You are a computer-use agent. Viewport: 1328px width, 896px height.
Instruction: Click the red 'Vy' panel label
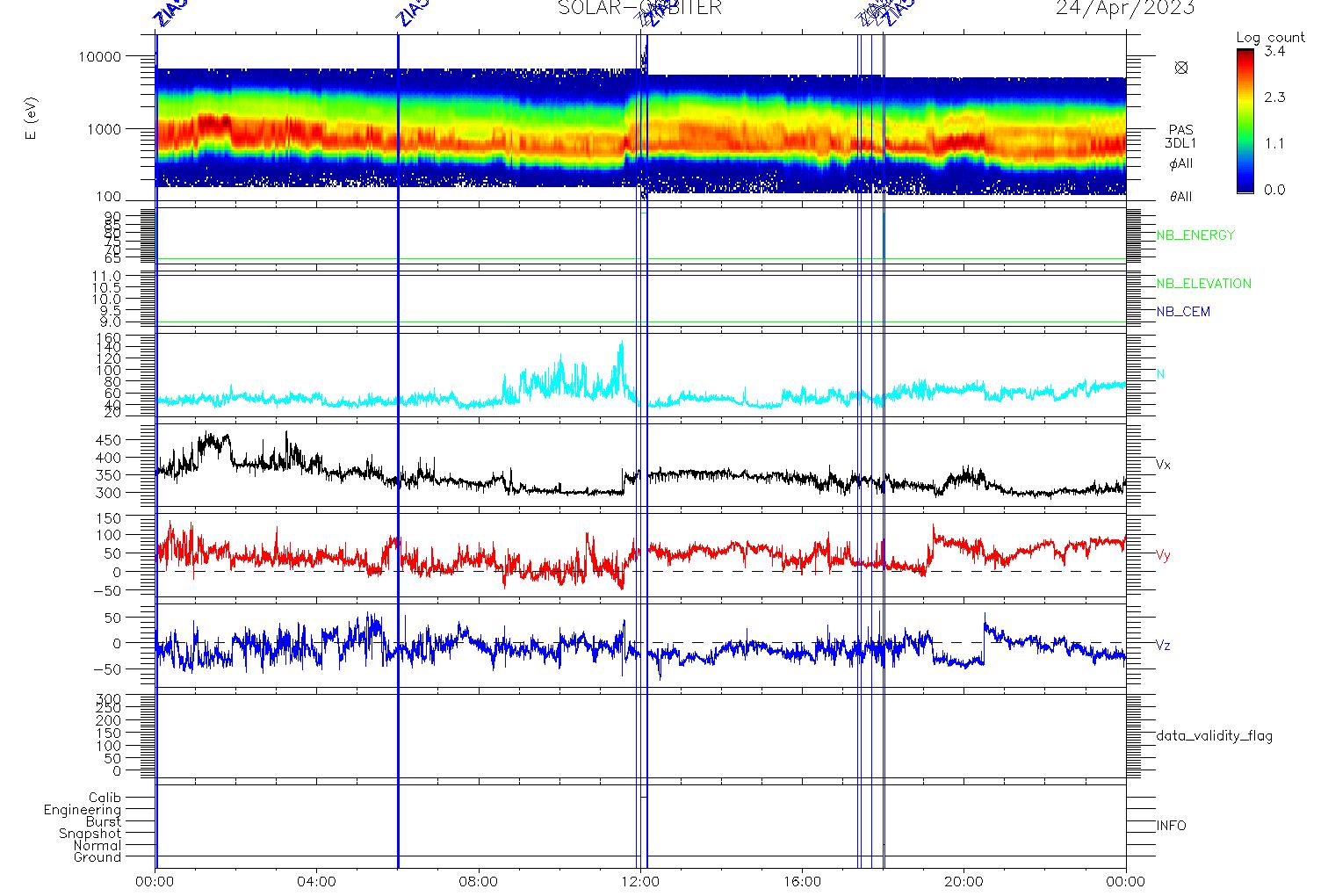pyautogui.click(x=1163, y=555)
